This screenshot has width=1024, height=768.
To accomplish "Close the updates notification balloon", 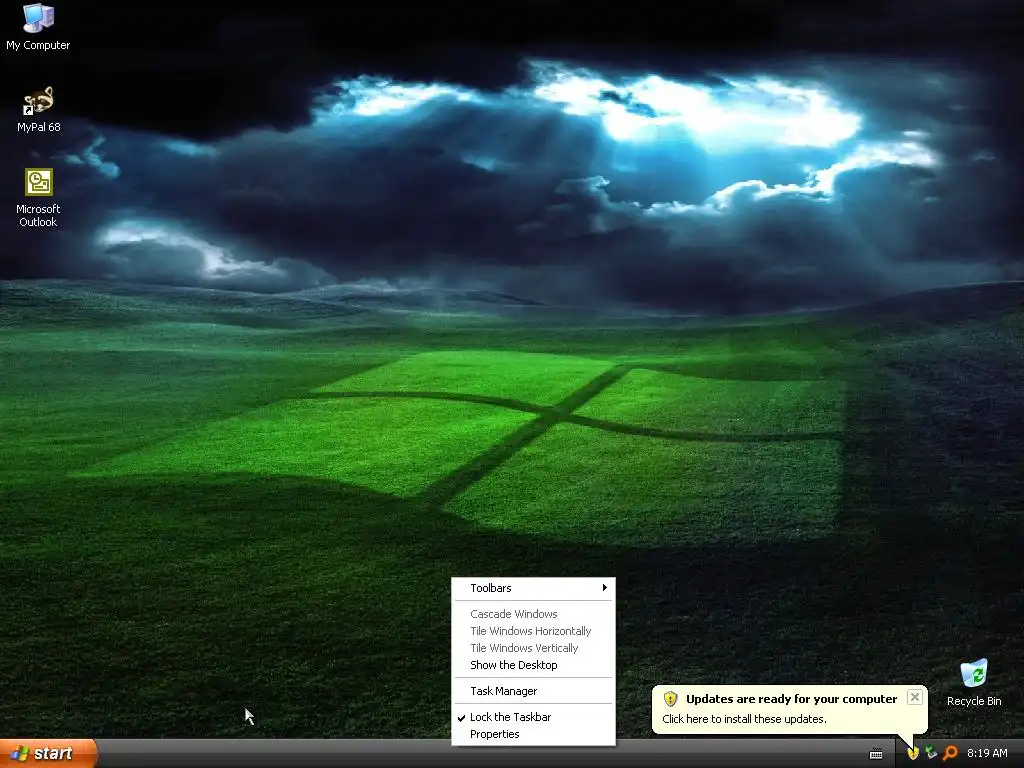I will point(915,697).
